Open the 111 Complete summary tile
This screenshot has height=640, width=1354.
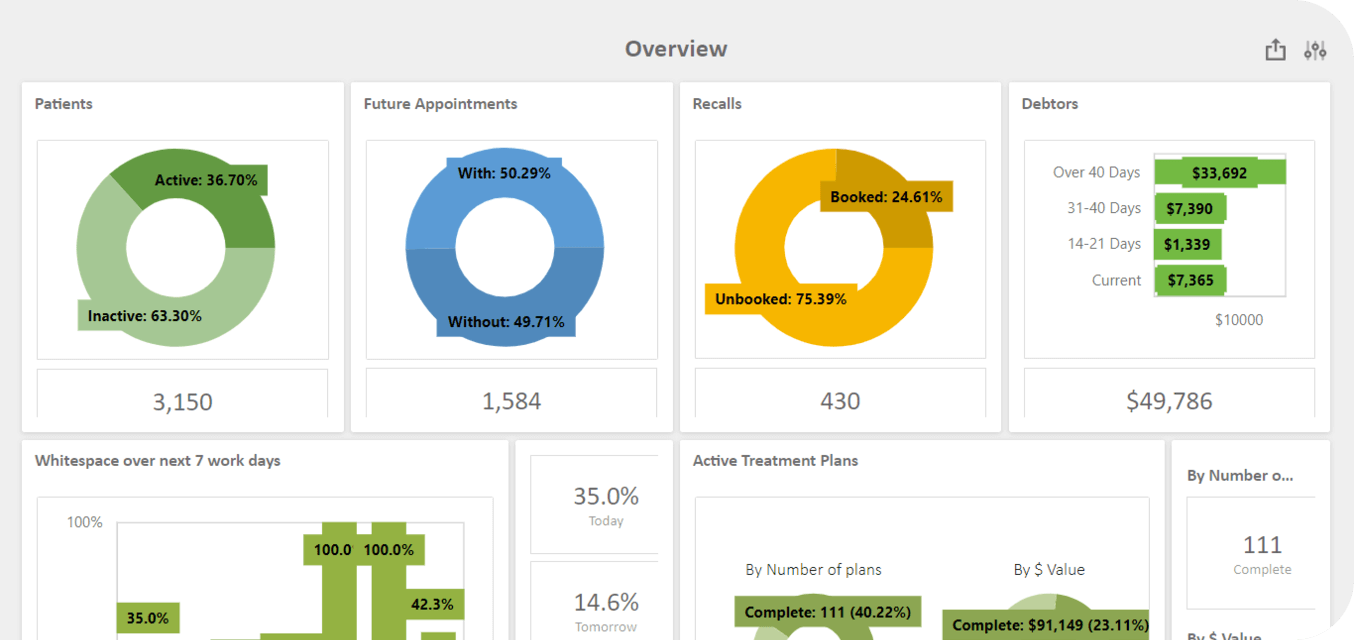1251,553
